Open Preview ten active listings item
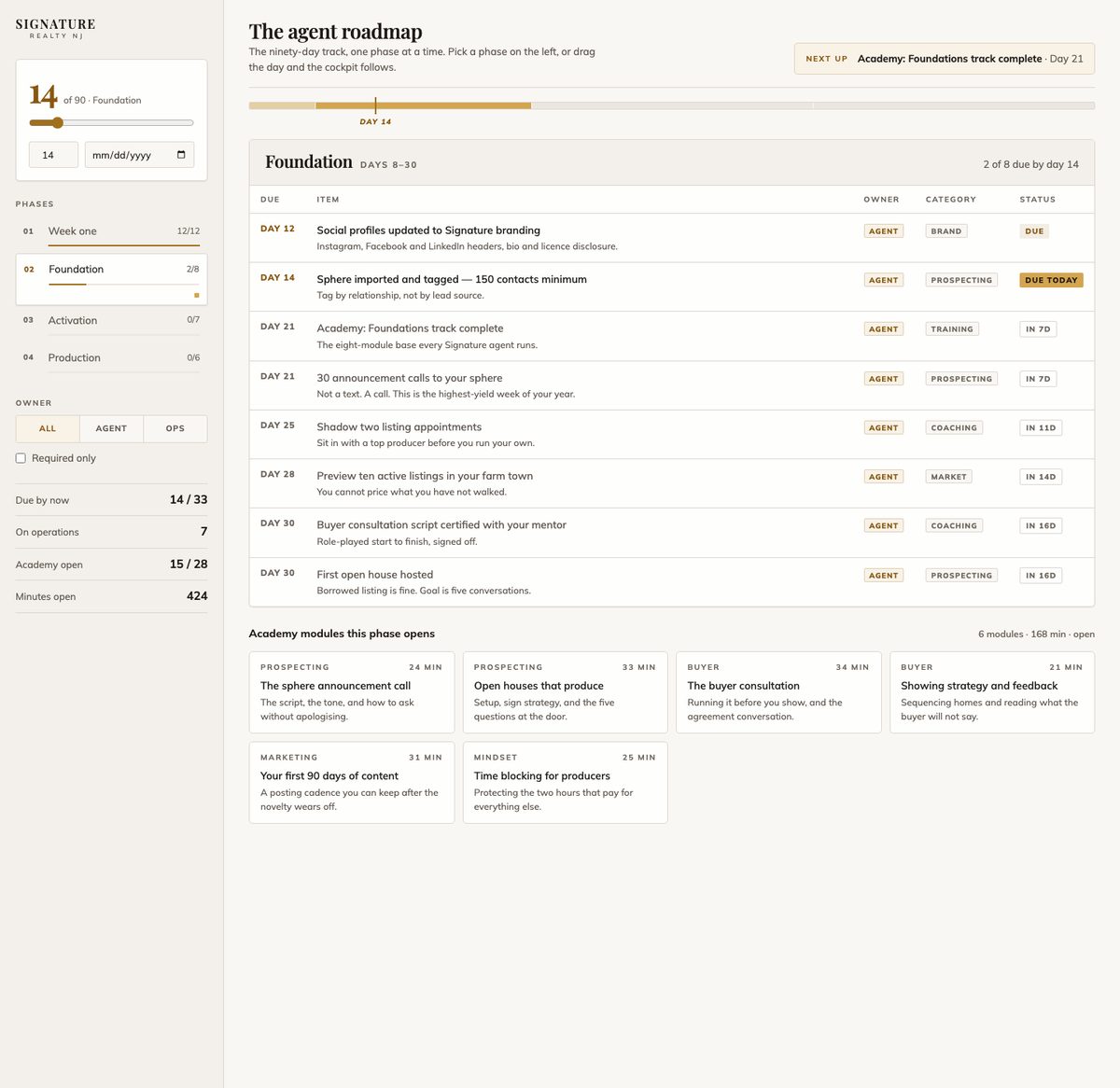Screen dimensions: 1120x1088 coord(671,483)
